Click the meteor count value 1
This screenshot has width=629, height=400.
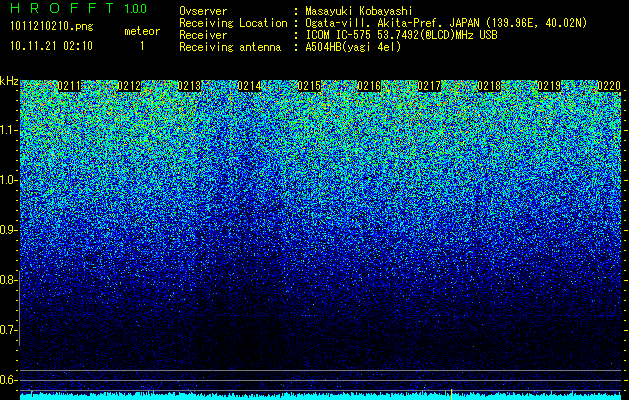coord(142,46)
